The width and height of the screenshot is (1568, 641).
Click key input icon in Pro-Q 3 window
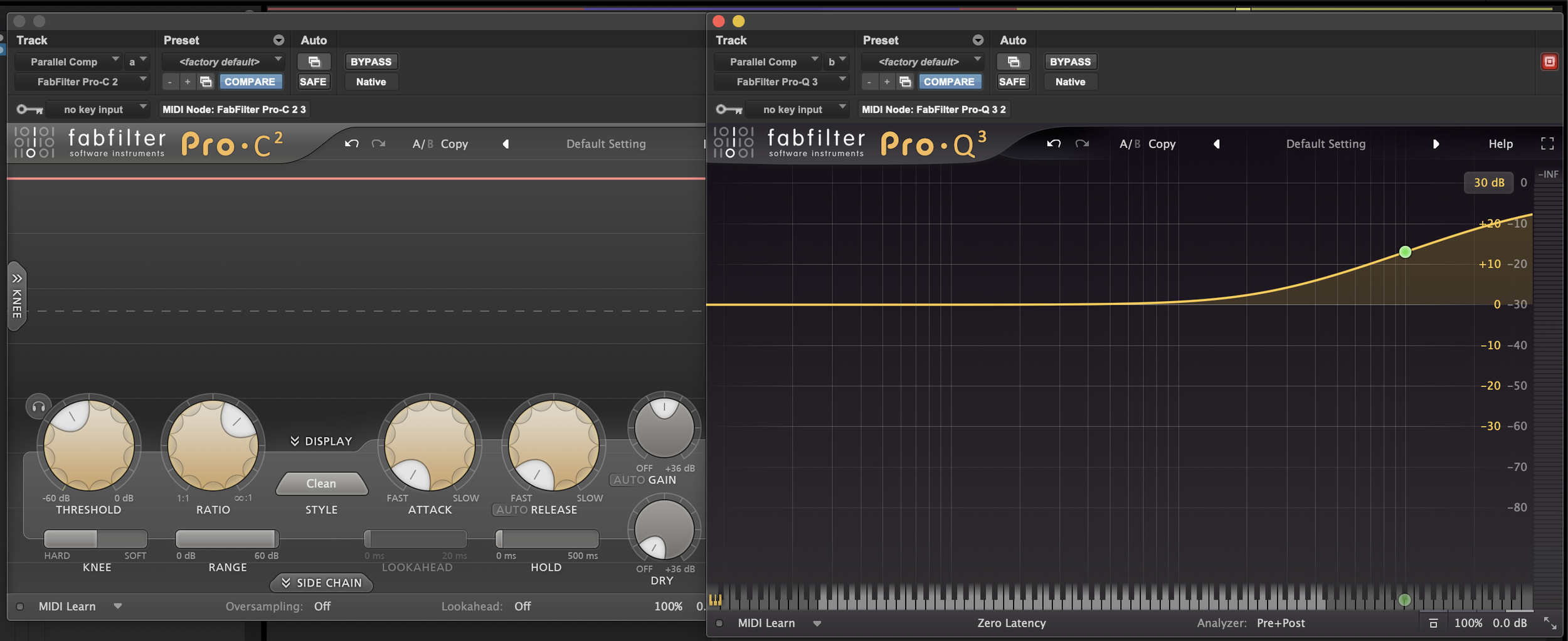coord(729,110)
